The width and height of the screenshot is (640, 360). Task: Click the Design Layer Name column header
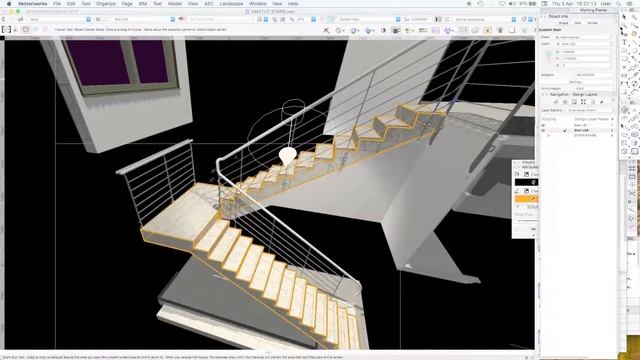(x=591, y=119)
